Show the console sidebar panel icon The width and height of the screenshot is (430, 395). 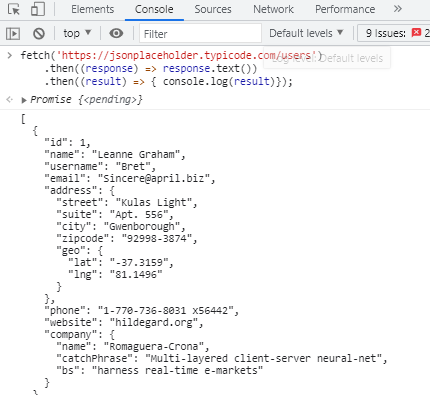click(13, 33)
